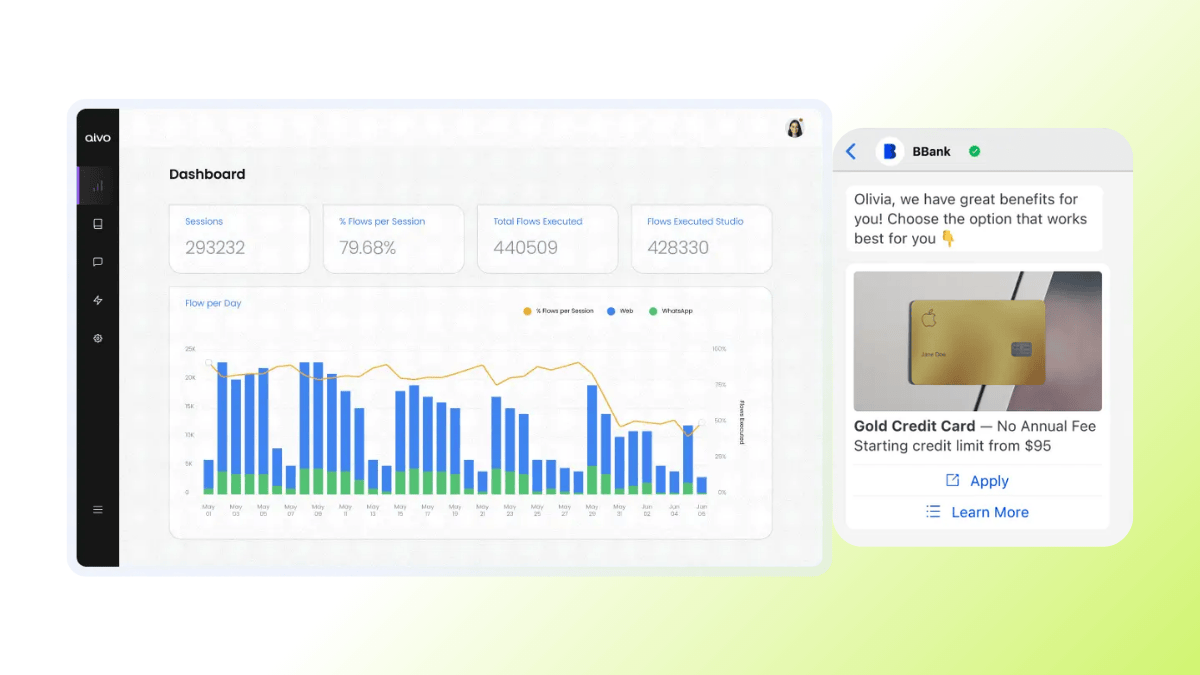This screenshot has height=675, width=1200.
Task: Open the chat conversations icon
Action: [97, 262]
